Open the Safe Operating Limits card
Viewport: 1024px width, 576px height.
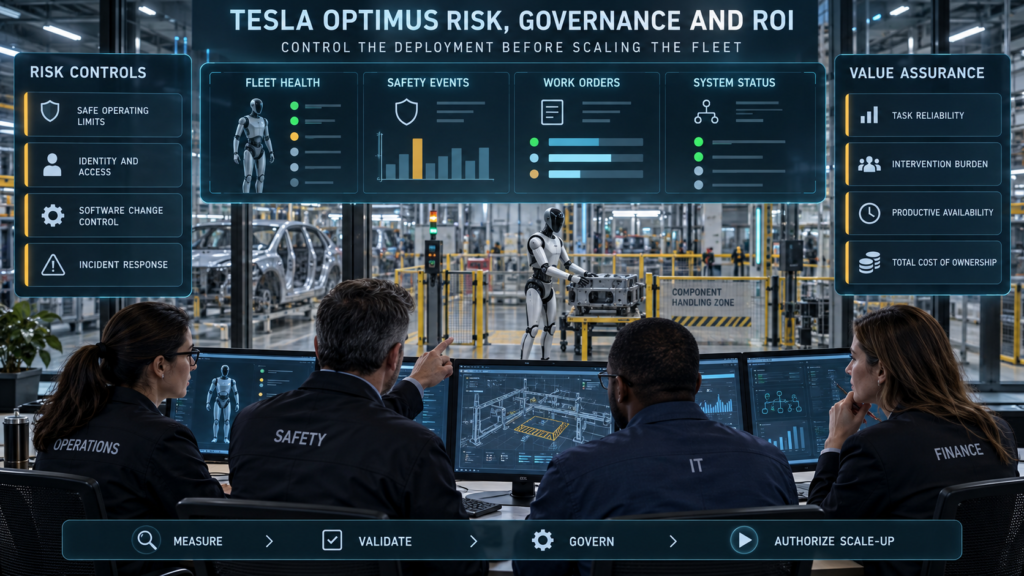[x=103, y=115]
